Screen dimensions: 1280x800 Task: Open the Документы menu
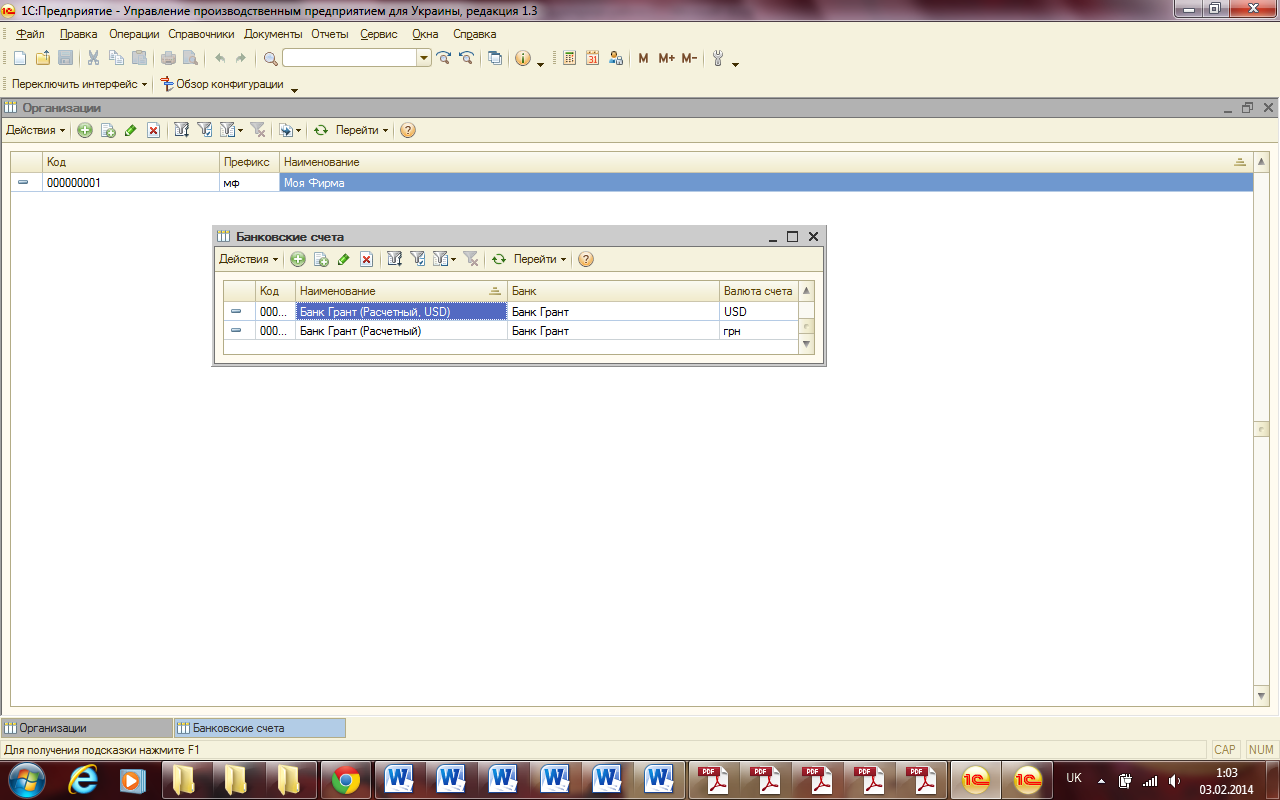pos(273,34)
